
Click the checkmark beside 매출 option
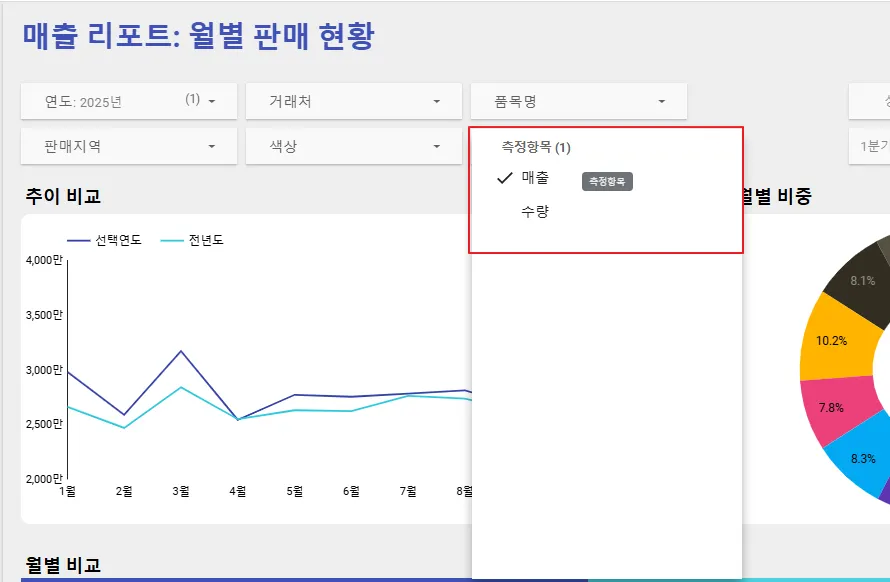(505, 178)
